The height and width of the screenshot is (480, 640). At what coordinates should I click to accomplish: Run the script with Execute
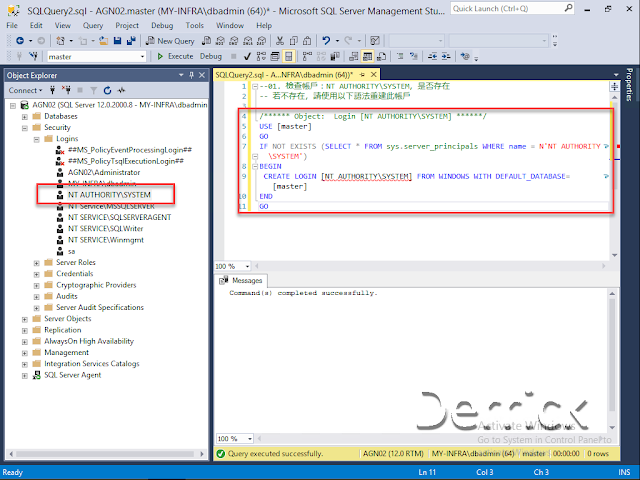point(175,56)
